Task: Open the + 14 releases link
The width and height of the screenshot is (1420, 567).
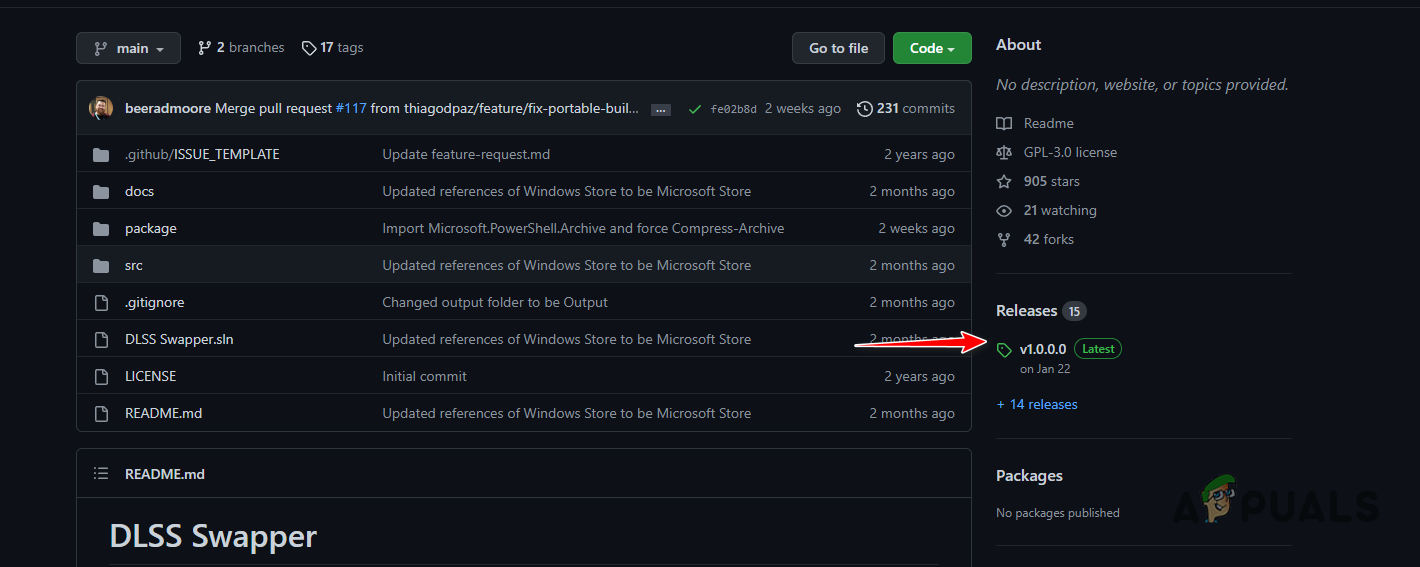Action: click(x=1037, y=405)
